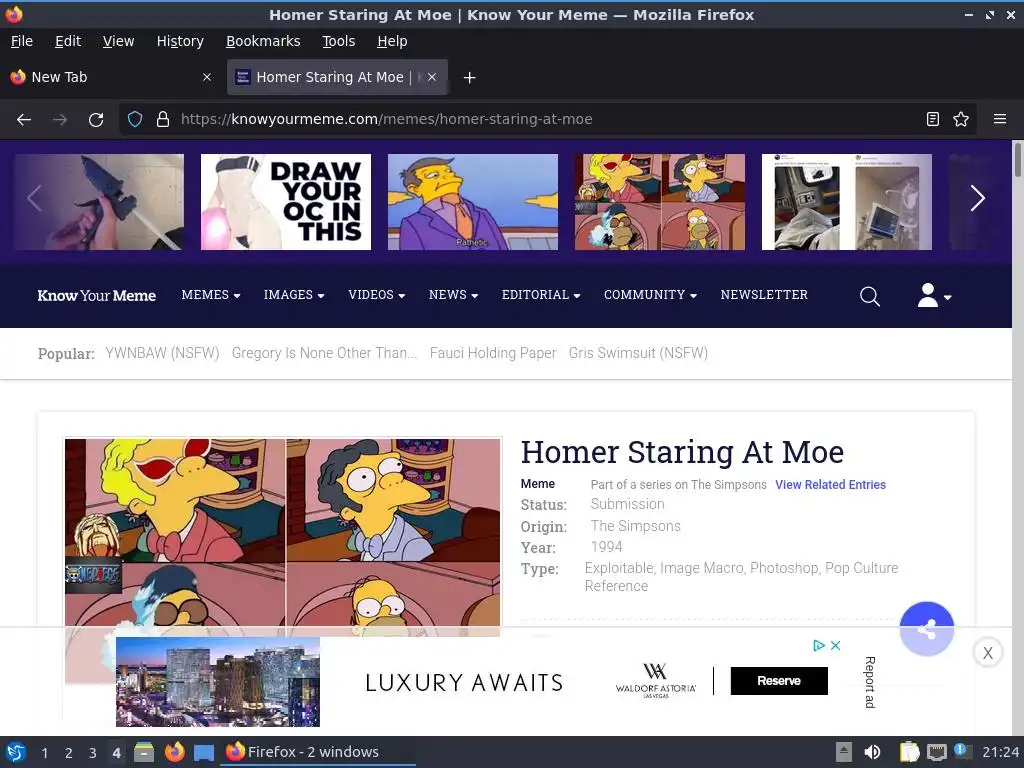Open Draw Your OC In This thumbnail
1024x768 pixels.
point(285,202)
